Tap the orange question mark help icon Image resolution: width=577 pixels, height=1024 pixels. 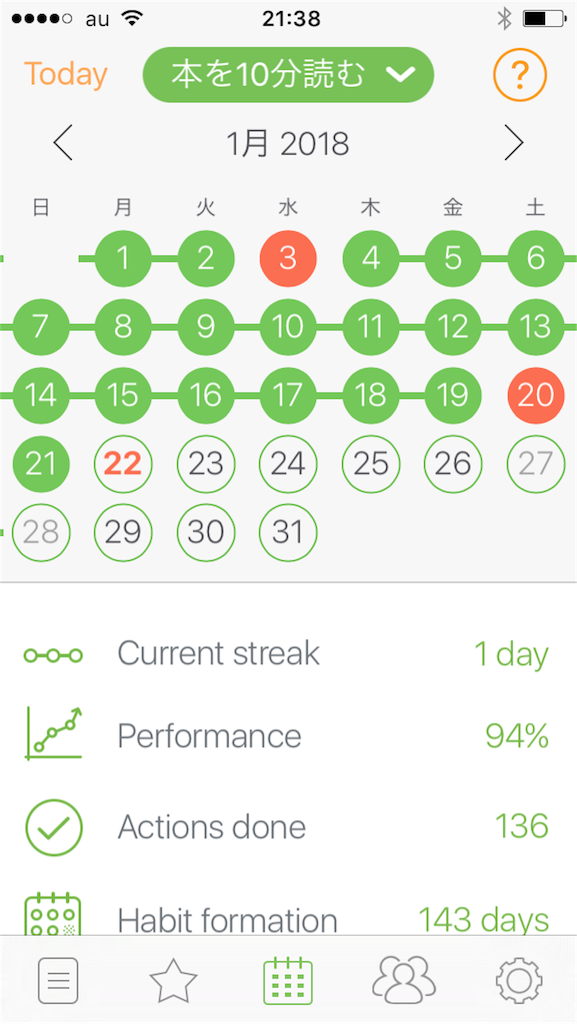(x=520, y=76)
